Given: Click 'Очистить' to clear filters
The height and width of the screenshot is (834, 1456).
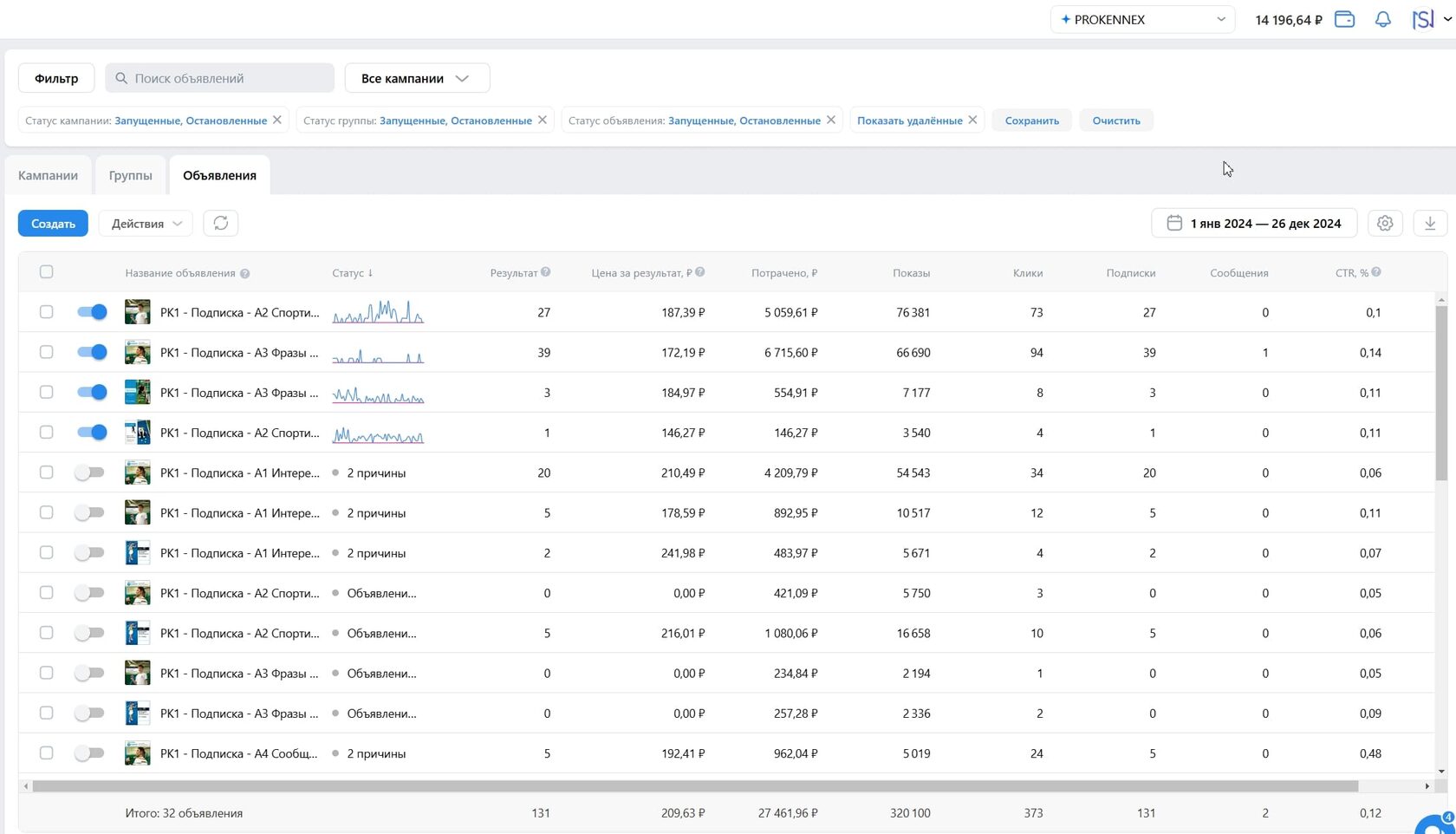Looking at the screenshot, I should pyautogui.click(x=1115, y=121).
